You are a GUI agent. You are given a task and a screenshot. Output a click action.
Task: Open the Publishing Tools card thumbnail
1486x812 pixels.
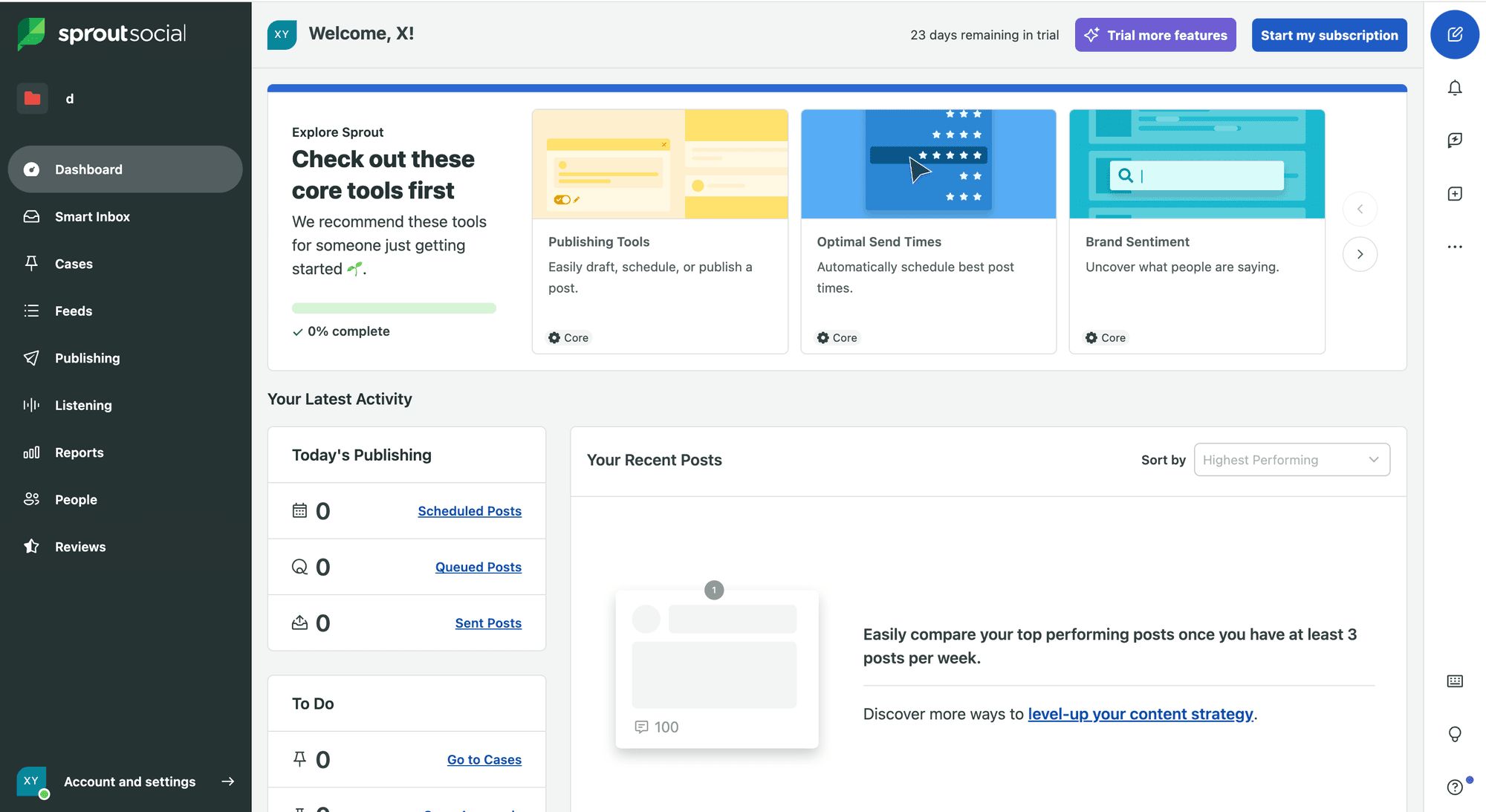click(x=660, y=164)
